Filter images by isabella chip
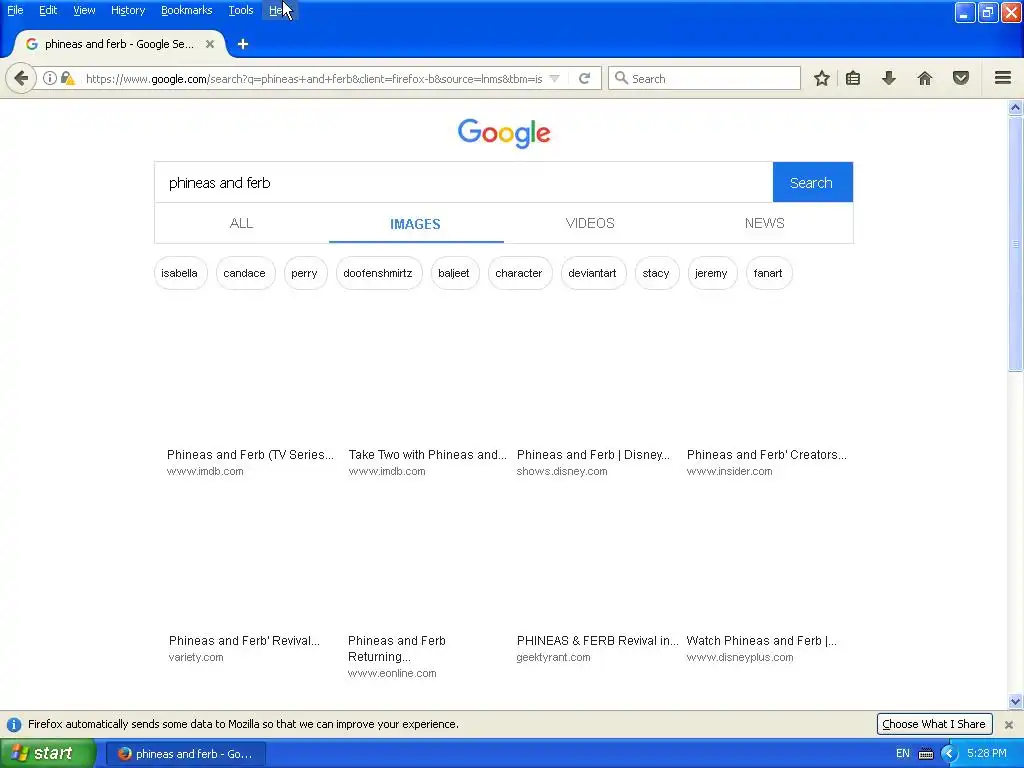 click(x=180, y=273)
